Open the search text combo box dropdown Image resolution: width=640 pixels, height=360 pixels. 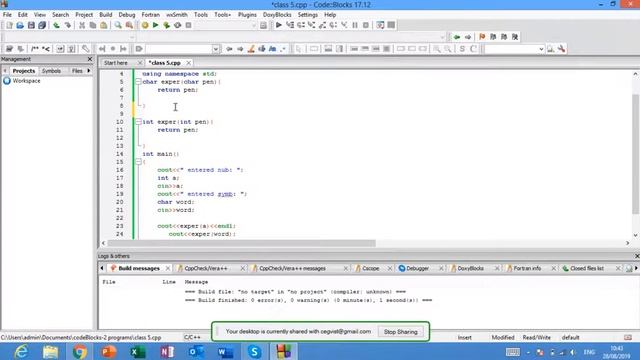click(216, 49)
